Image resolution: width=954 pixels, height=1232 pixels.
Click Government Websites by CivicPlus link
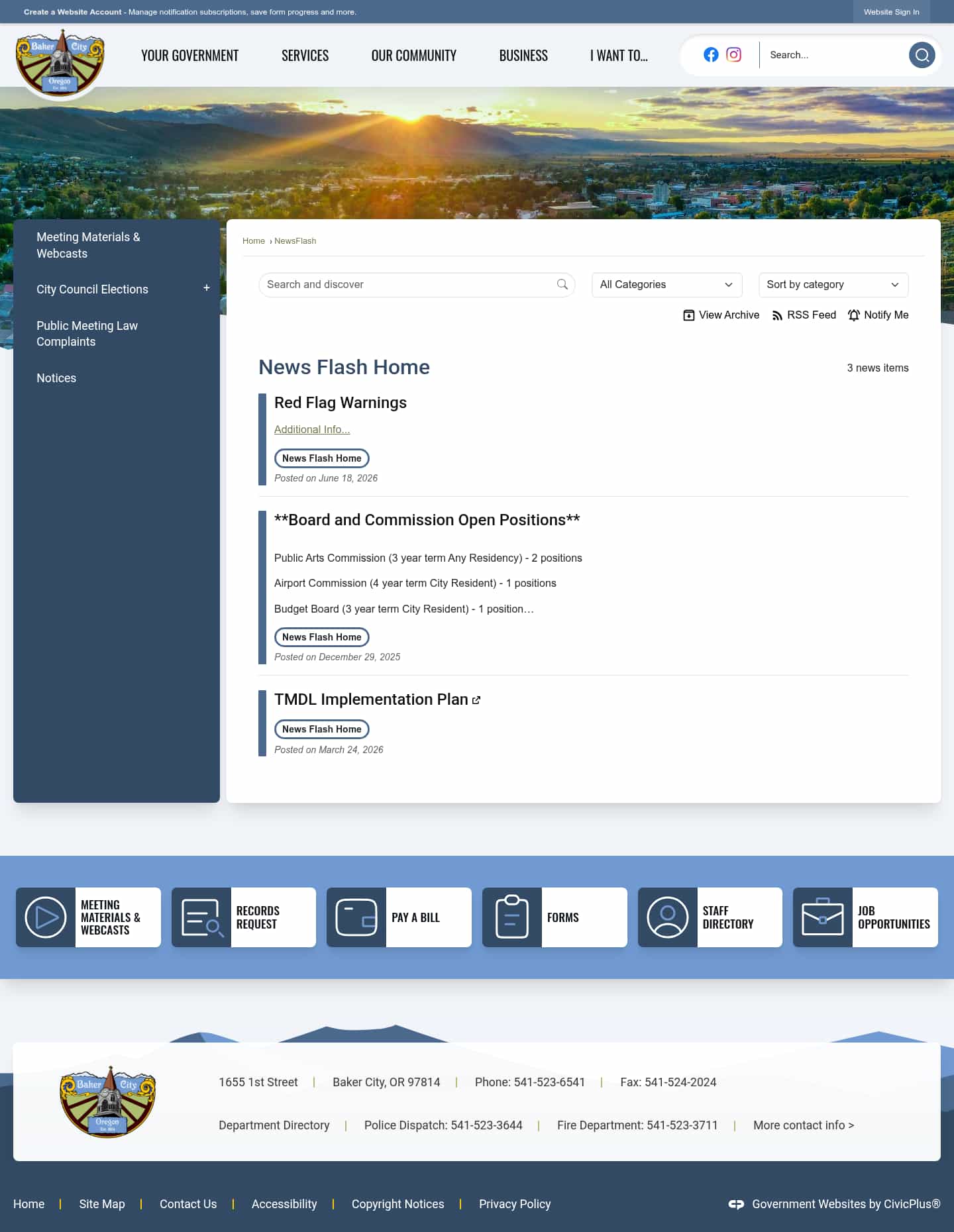846,1204
